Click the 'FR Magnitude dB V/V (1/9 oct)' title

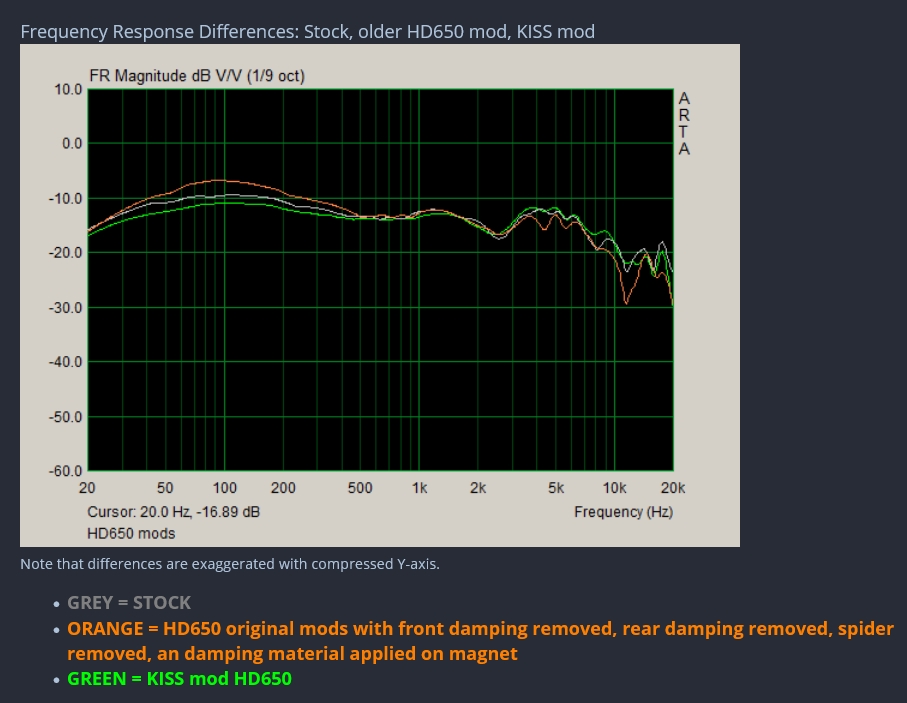197,76
